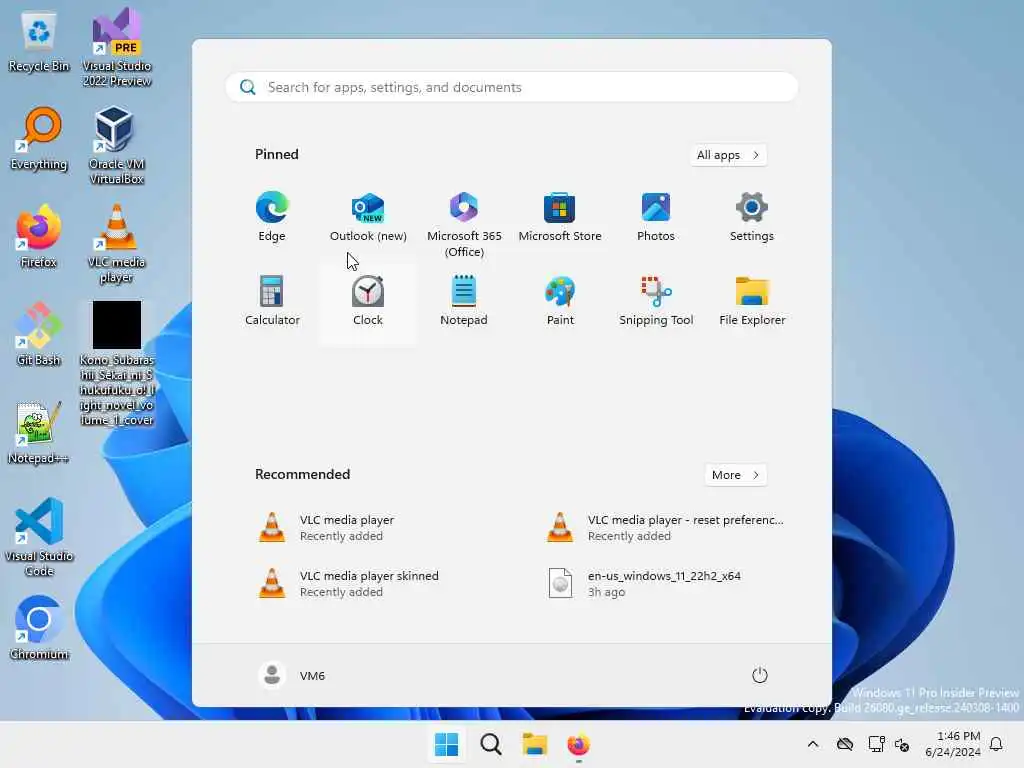Select the Chromium desktop shortcut

point(39,628)
